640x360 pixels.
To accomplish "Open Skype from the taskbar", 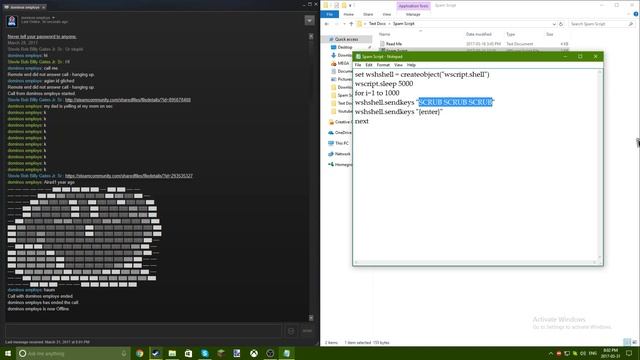I will [x=204, y=353].
